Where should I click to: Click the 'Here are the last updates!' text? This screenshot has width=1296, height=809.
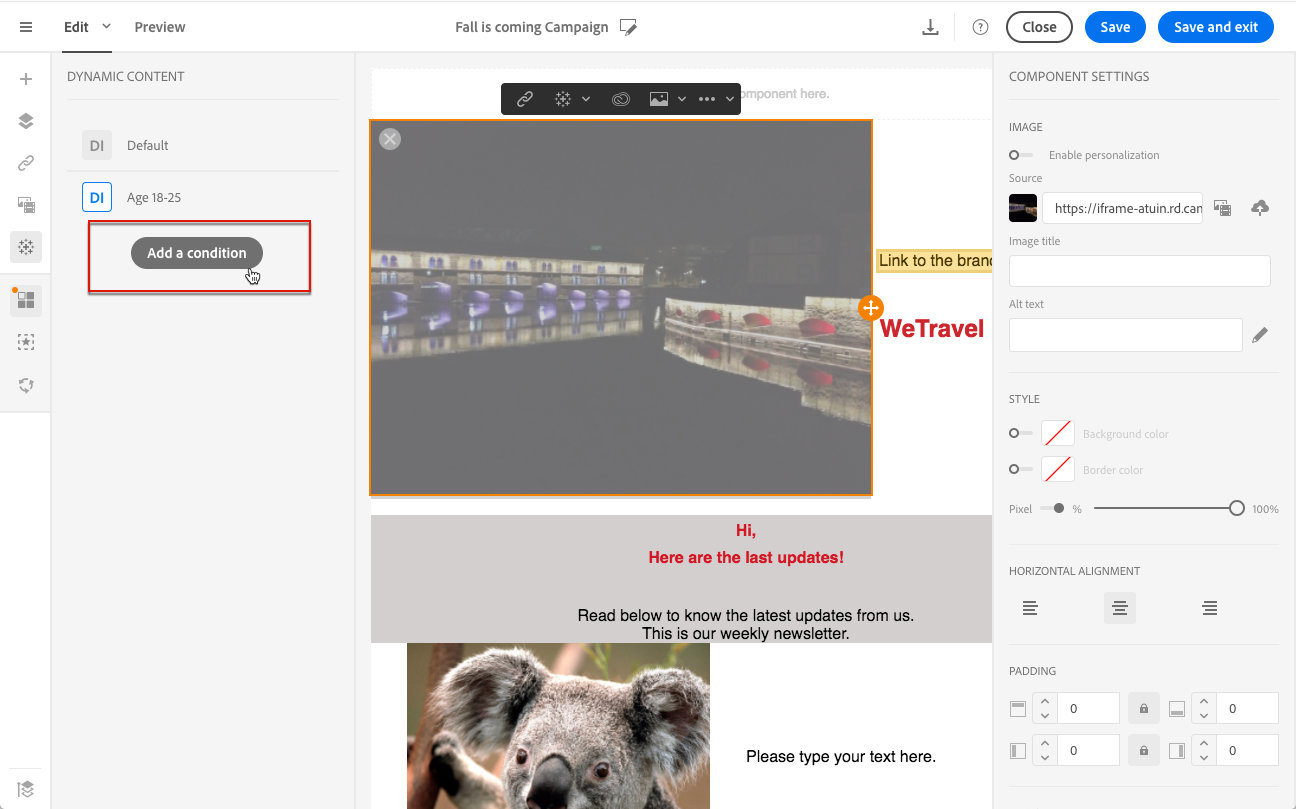[746, 558]
